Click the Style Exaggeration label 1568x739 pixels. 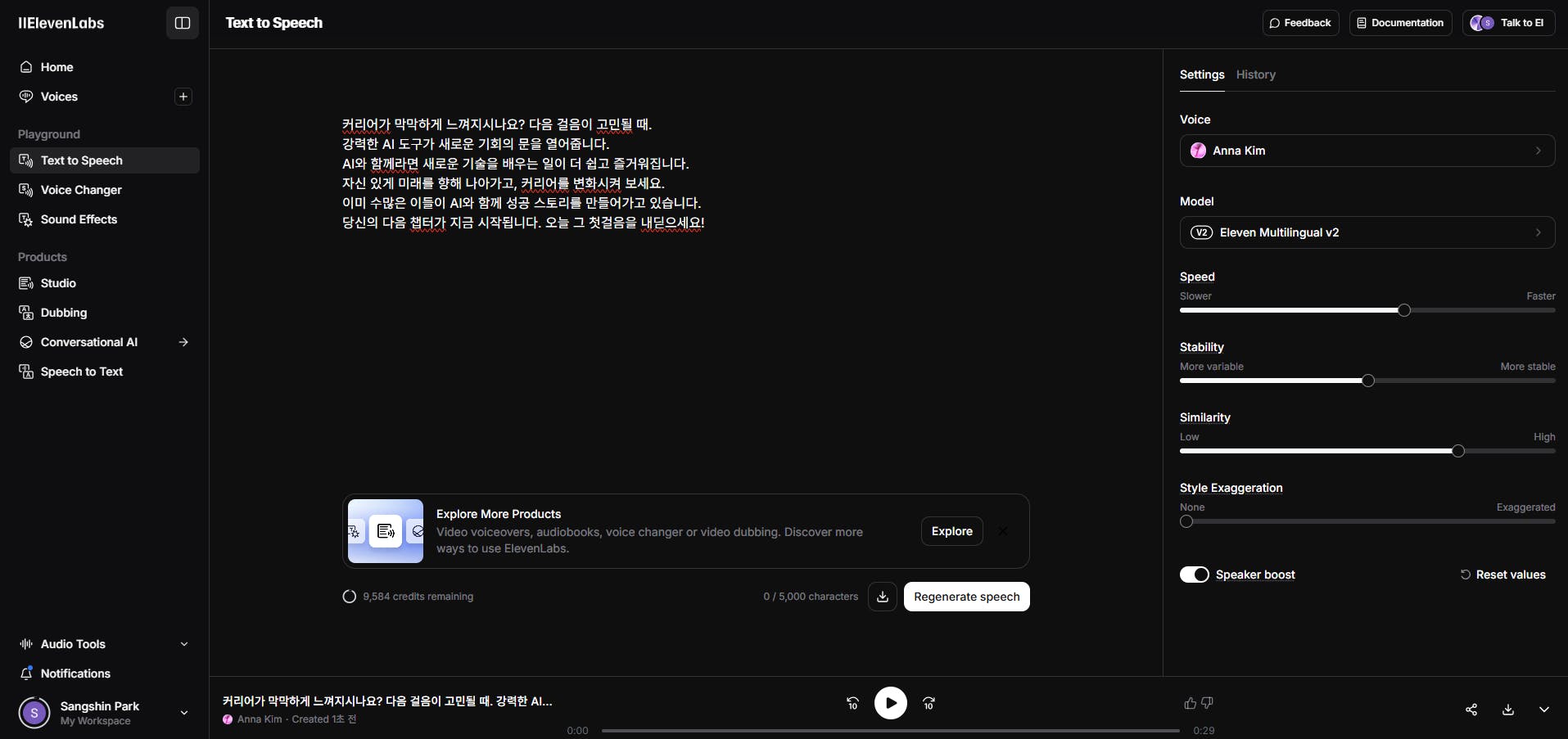[1231, 488]
